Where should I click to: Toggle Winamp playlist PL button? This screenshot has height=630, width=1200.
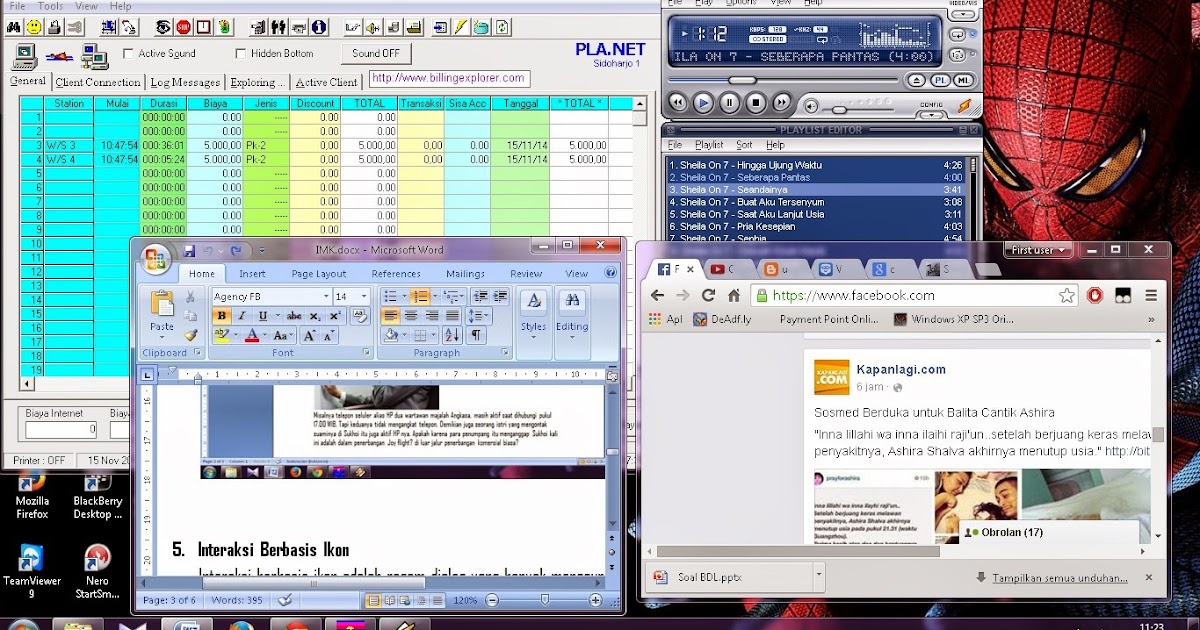(940, 80)
